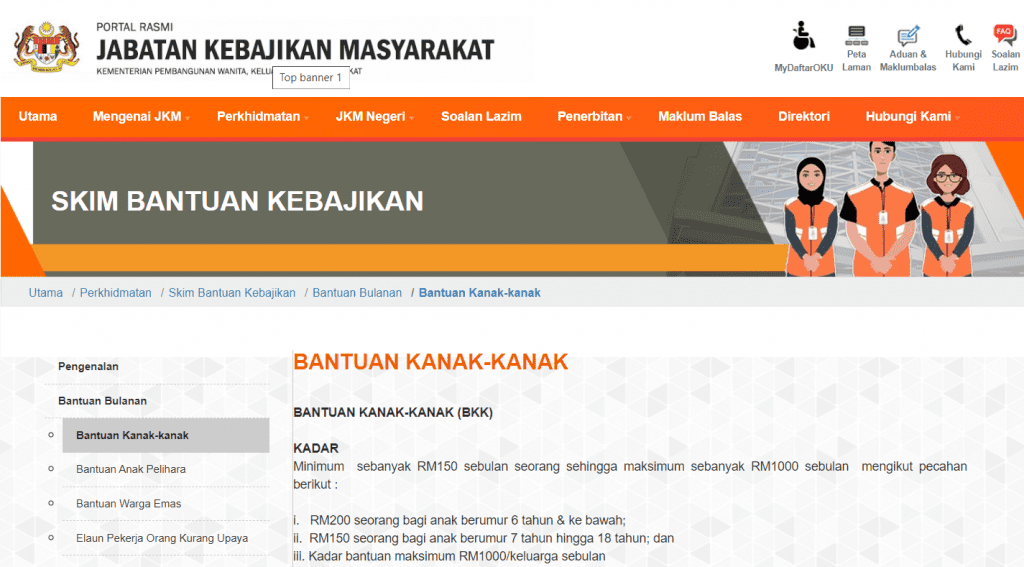Open the Peta Laman sitemap icon
Viewport: 1024px width, 567px height.
pyautogui.click(x=856, y=37)
